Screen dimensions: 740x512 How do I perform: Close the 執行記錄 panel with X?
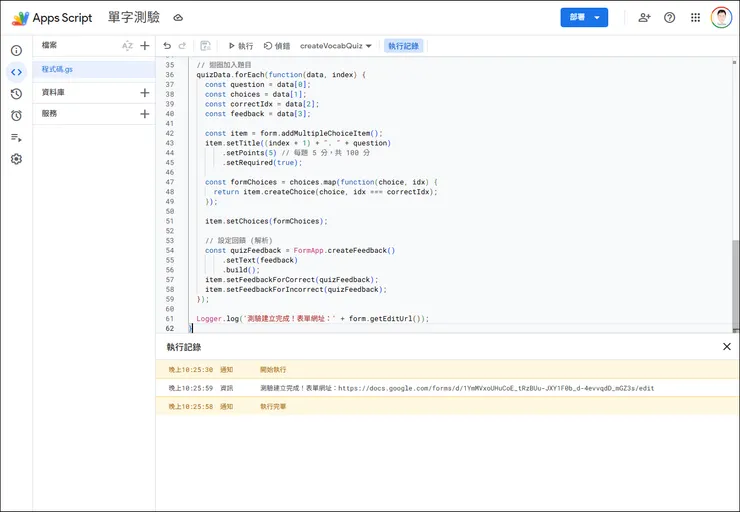(727, 347)
